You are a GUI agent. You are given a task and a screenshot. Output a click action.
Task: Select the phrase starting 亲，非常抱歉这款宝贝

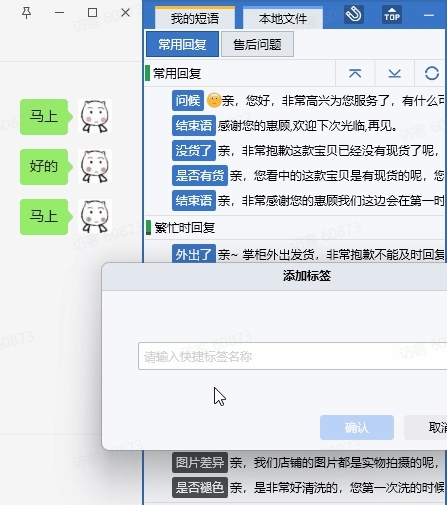click(329, 151)
